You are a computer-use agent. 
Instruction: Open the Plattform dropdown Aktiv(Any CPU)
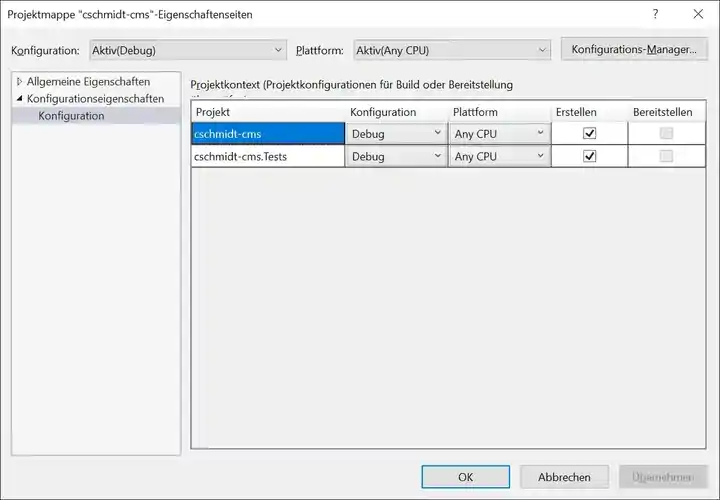click(451, 50)
